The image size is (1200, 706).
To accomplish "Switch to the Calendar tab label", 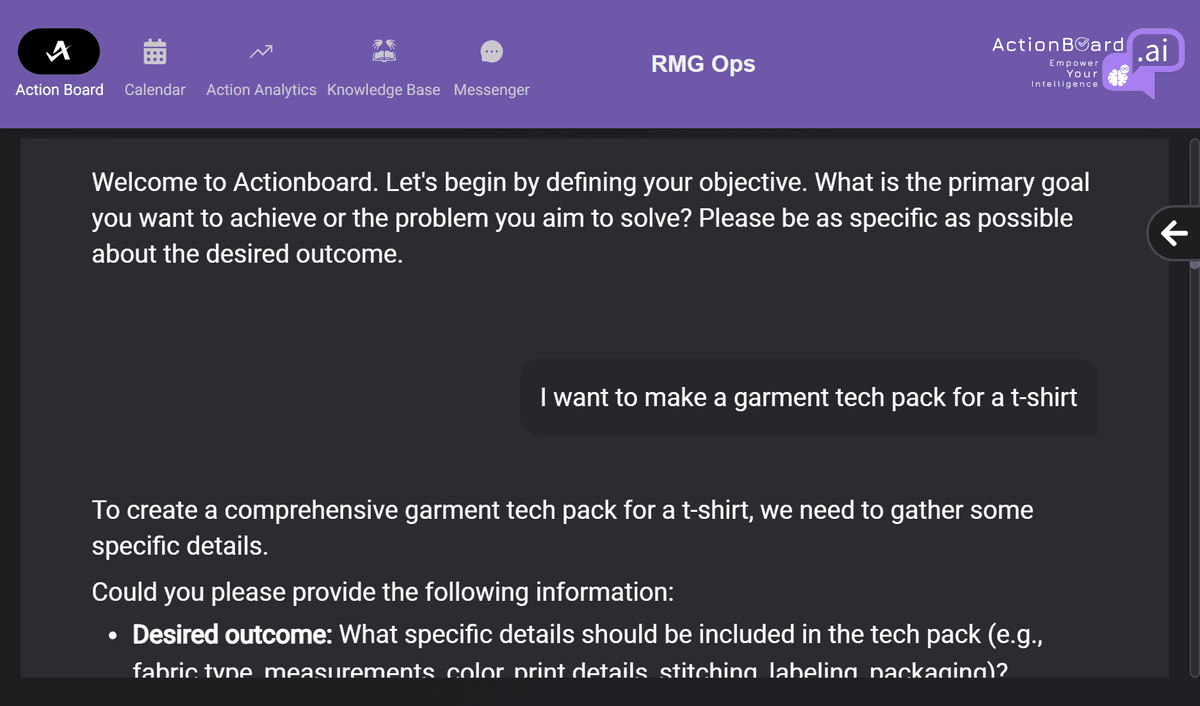I will tap(155, 90).
